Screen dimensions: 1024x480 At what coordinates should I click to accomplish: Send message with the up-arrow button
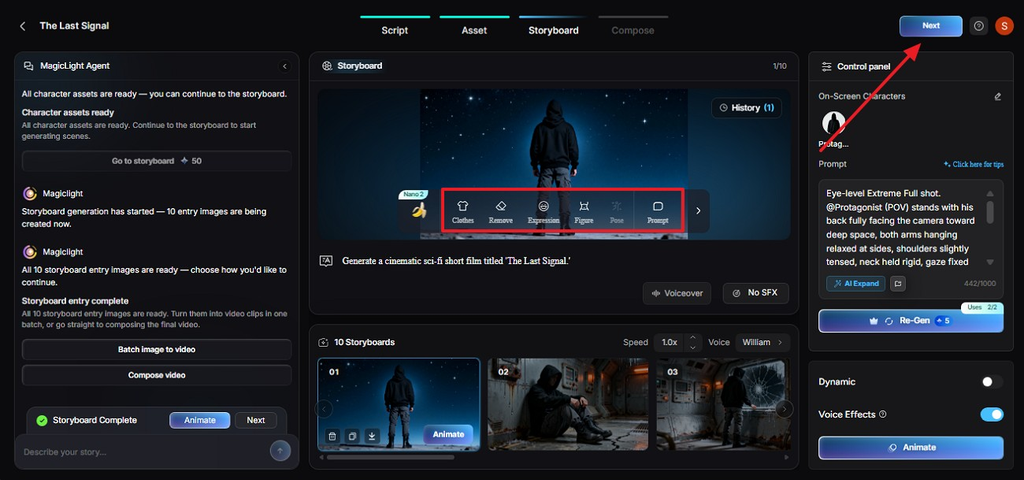[280, 451]
